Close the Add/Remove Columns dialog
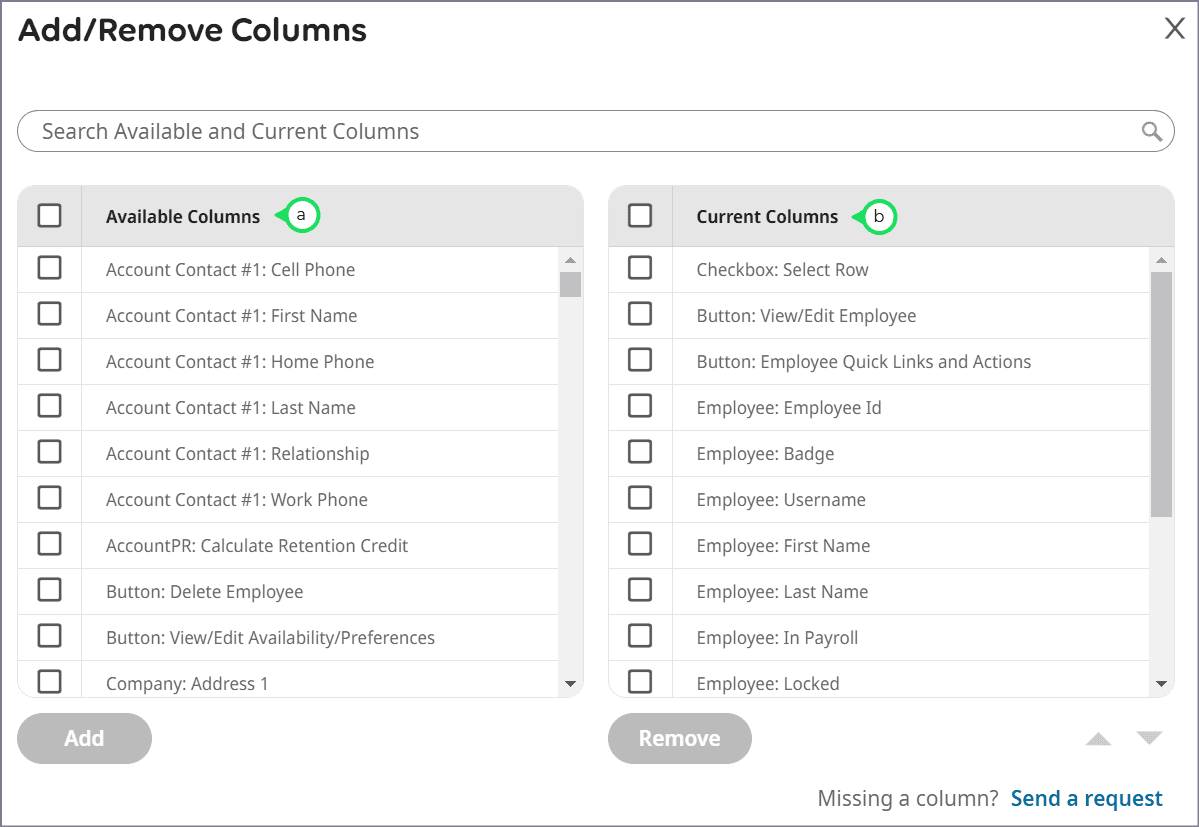This screenshot has width=1199, height=827. [x=1175, y=29]
